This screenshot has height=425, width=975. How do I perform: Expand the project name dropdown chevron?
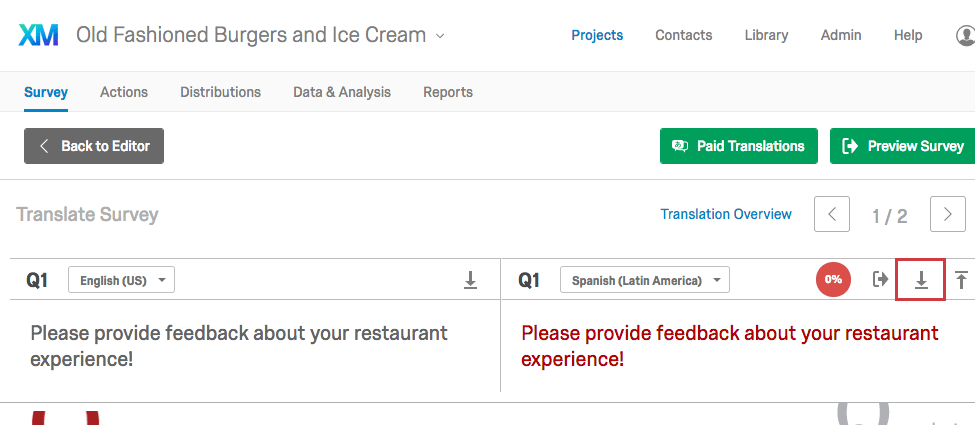tap(440, 36)
